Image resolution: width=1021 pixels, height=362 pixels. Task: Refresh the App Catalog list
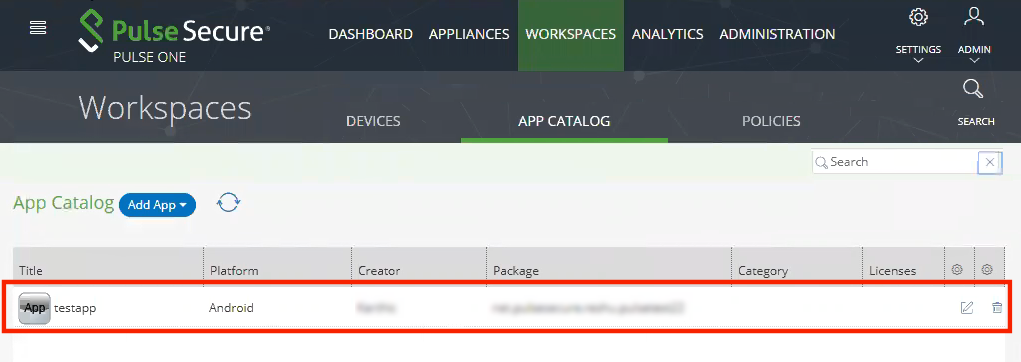[229, 202]
